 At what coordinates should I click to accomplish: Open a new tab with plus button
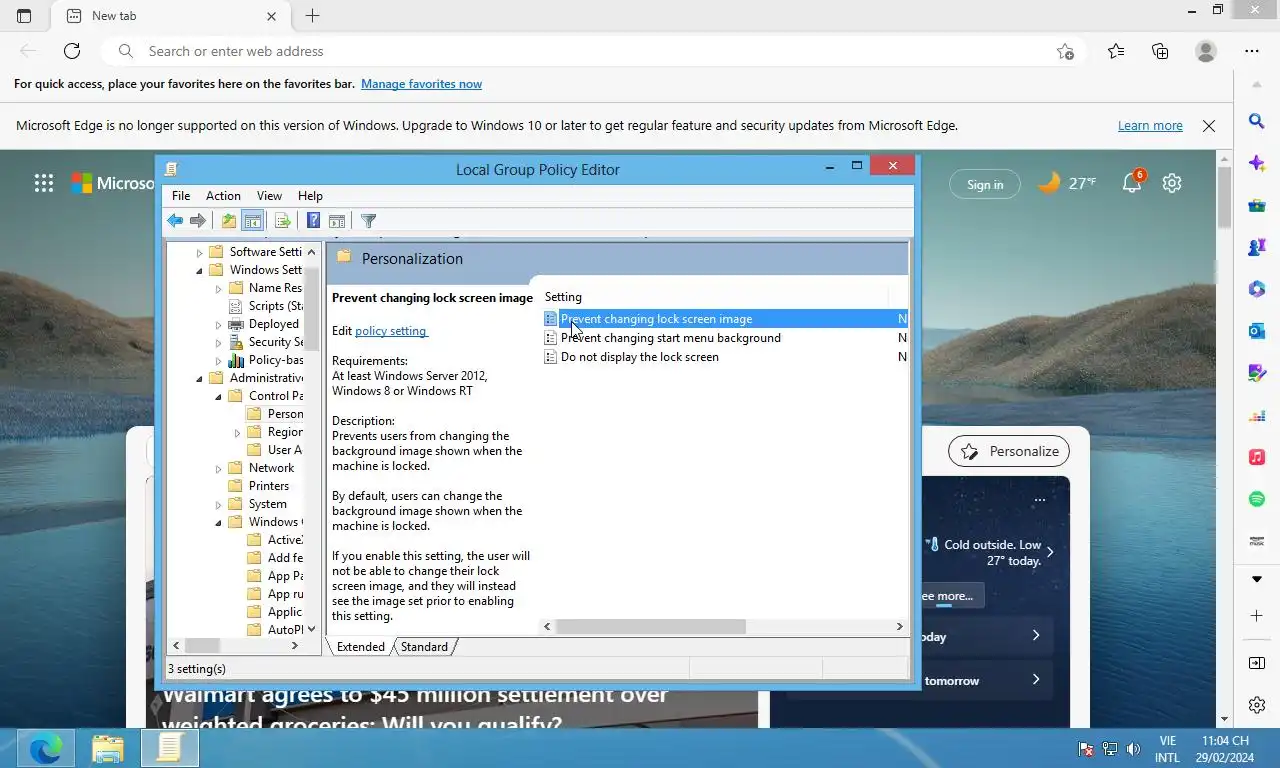(312, 16)
